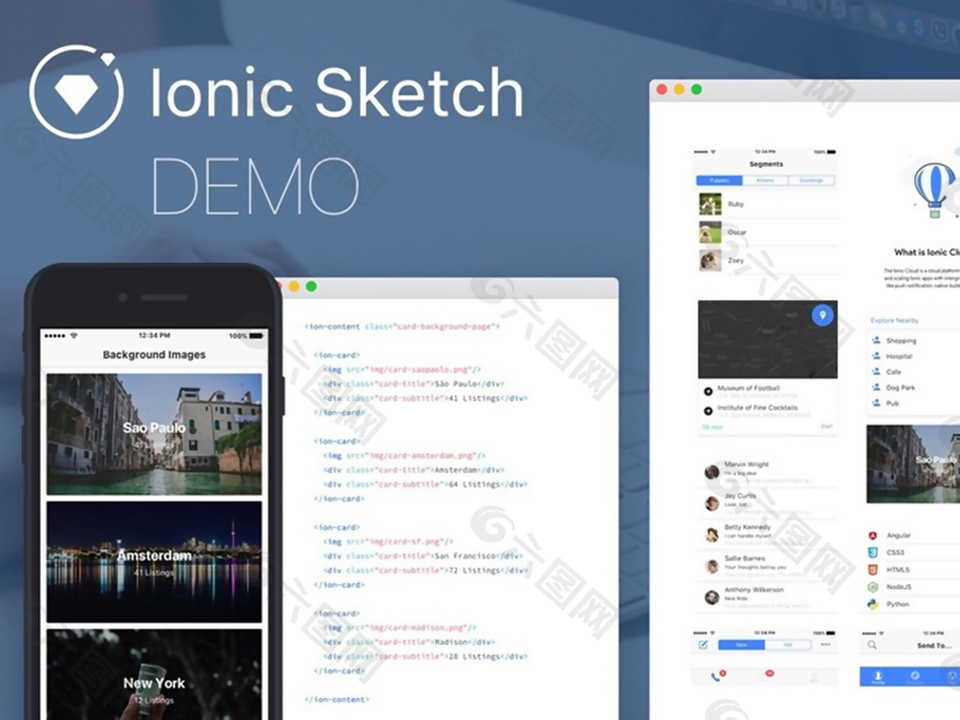Open the three-dot more options menu

pyautogui.click(x=826, y=644)
